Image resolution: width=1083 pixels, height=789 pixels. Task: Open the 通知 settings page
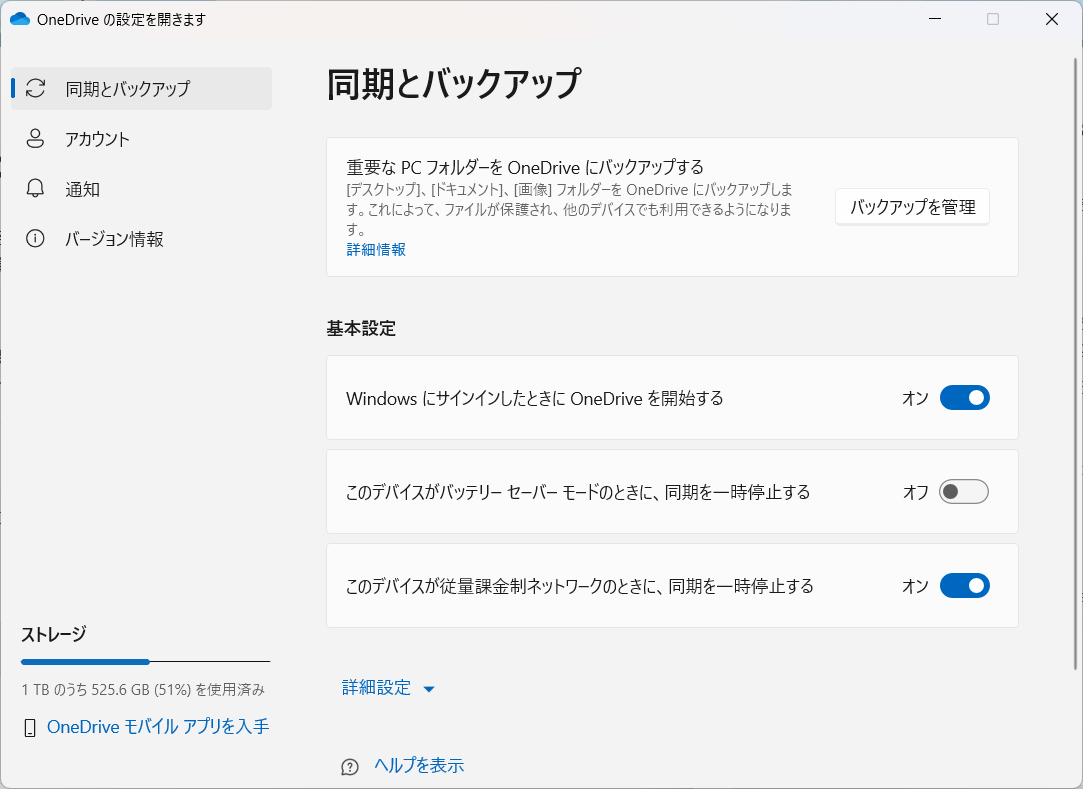coord(142,189)
